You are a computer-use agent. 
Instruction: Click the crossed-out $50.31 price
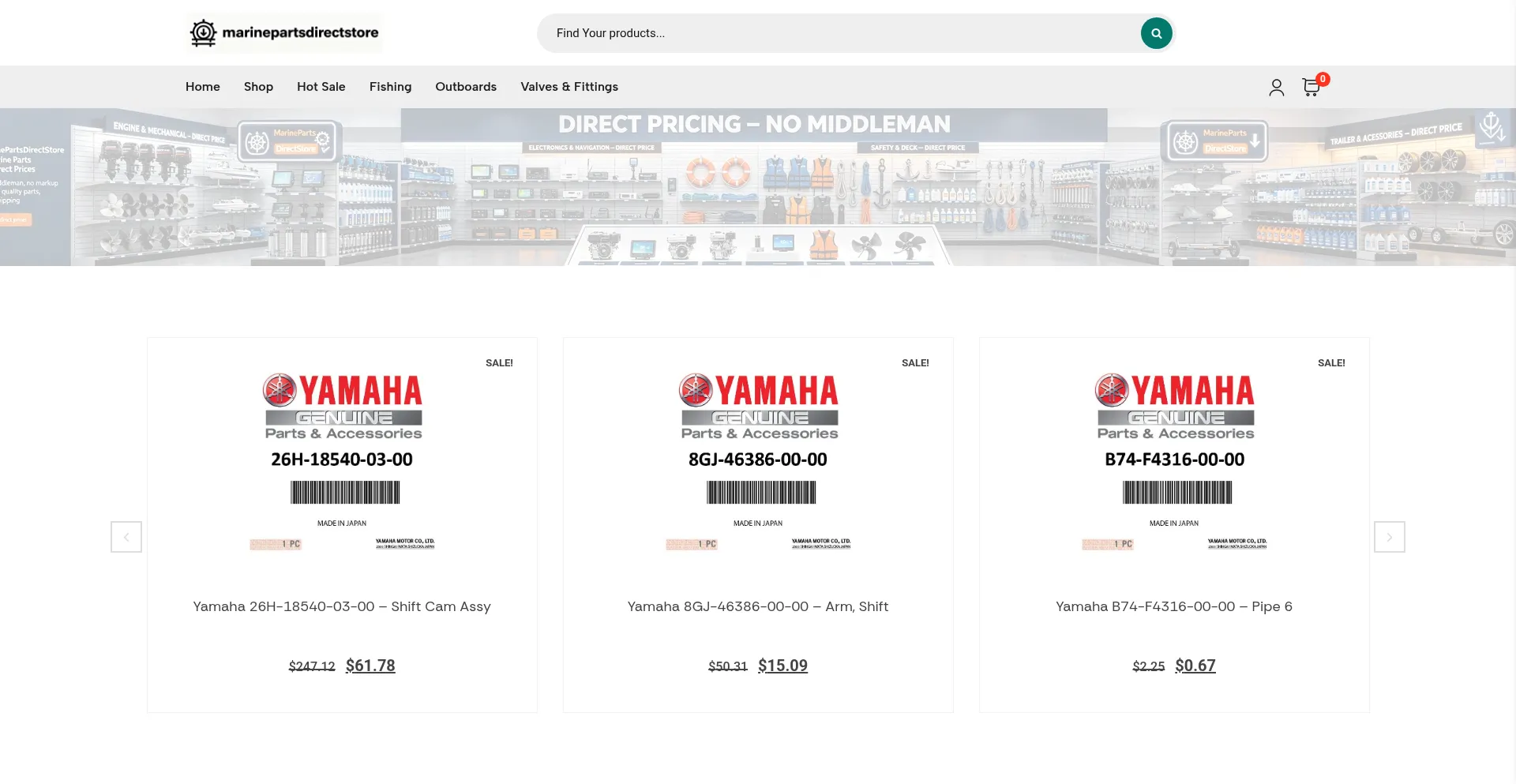(x=728, y=666)
